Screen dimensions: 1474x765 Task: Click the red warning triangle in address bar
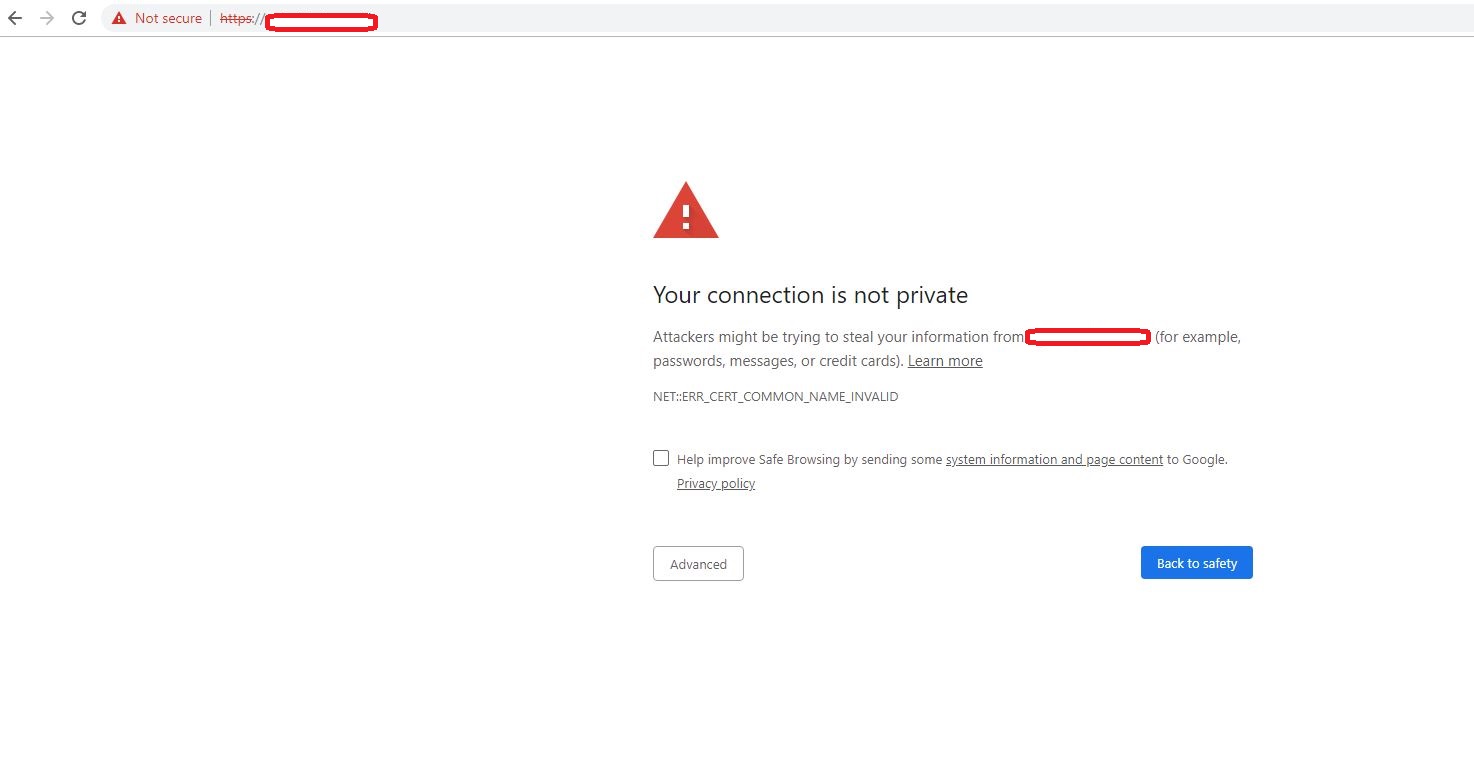(x=119, y=18)
